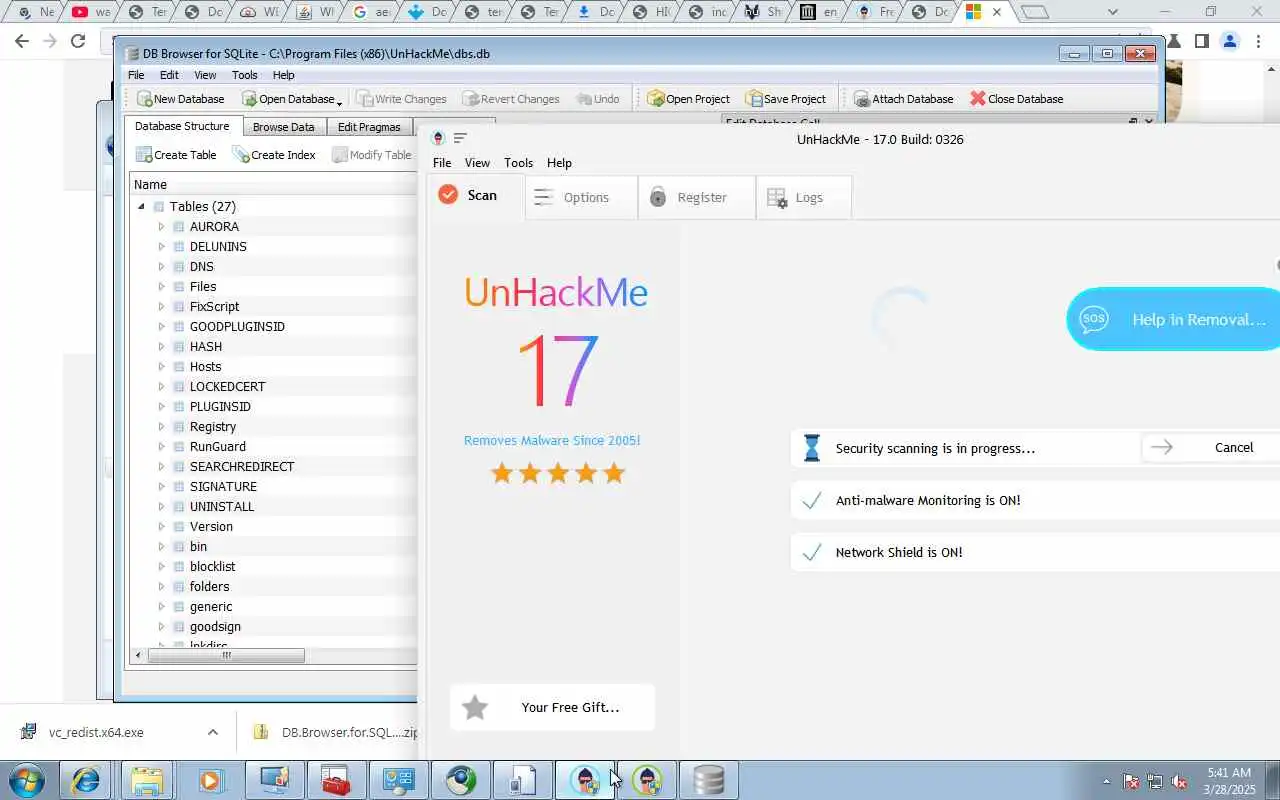Open the Tools menu in DB Browser
The height and width of the screenshot is (800, 1280).
(x=244, y=75)
